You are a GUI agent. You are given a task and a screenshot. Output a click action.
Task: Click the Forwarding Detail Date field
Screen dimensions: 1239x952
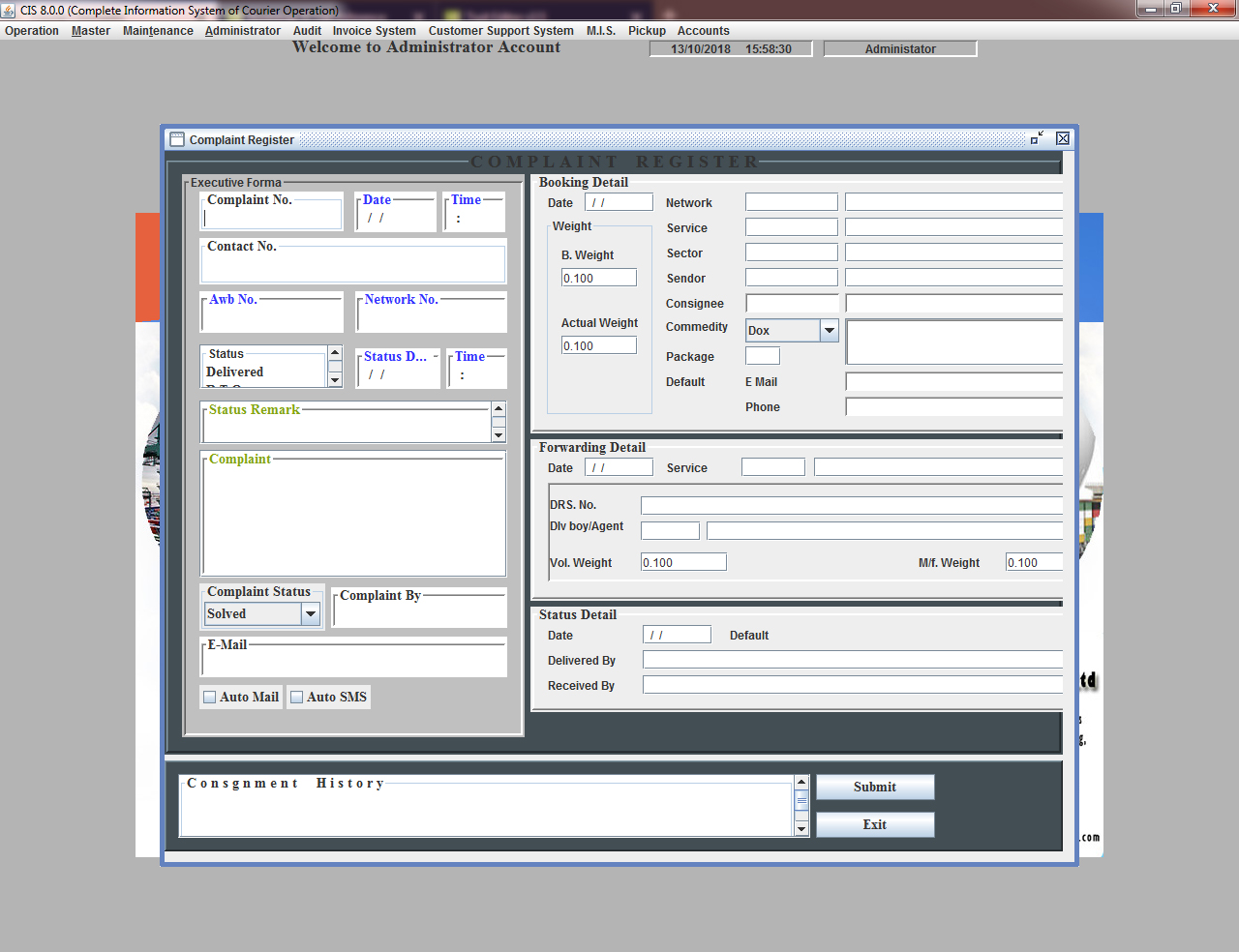pos(619,467)
